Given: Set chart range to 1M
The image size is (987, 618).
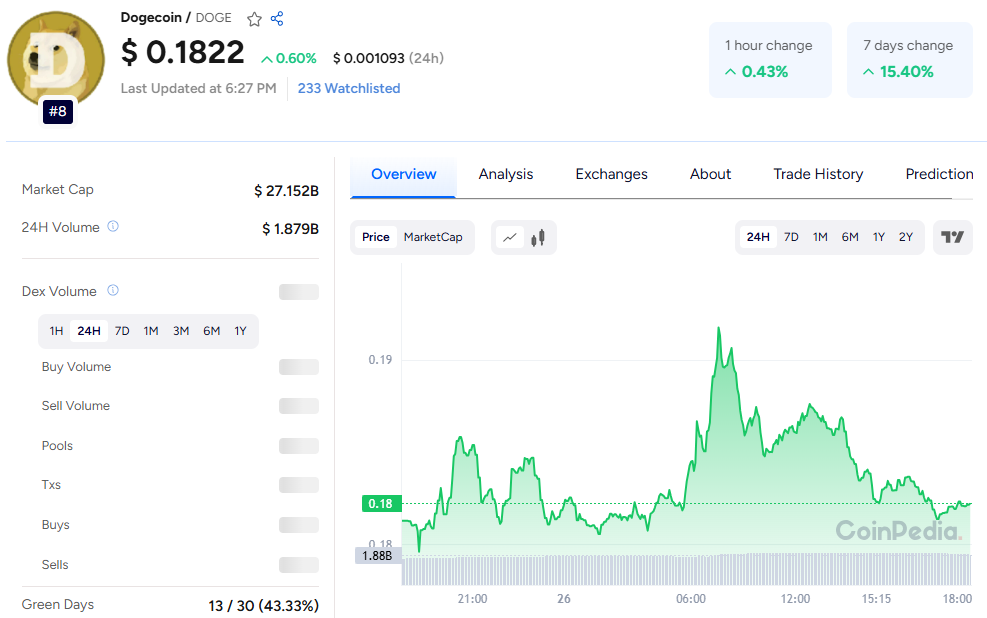Looking at the screenshot, I should pyautogui.click(x=820, y=237).
